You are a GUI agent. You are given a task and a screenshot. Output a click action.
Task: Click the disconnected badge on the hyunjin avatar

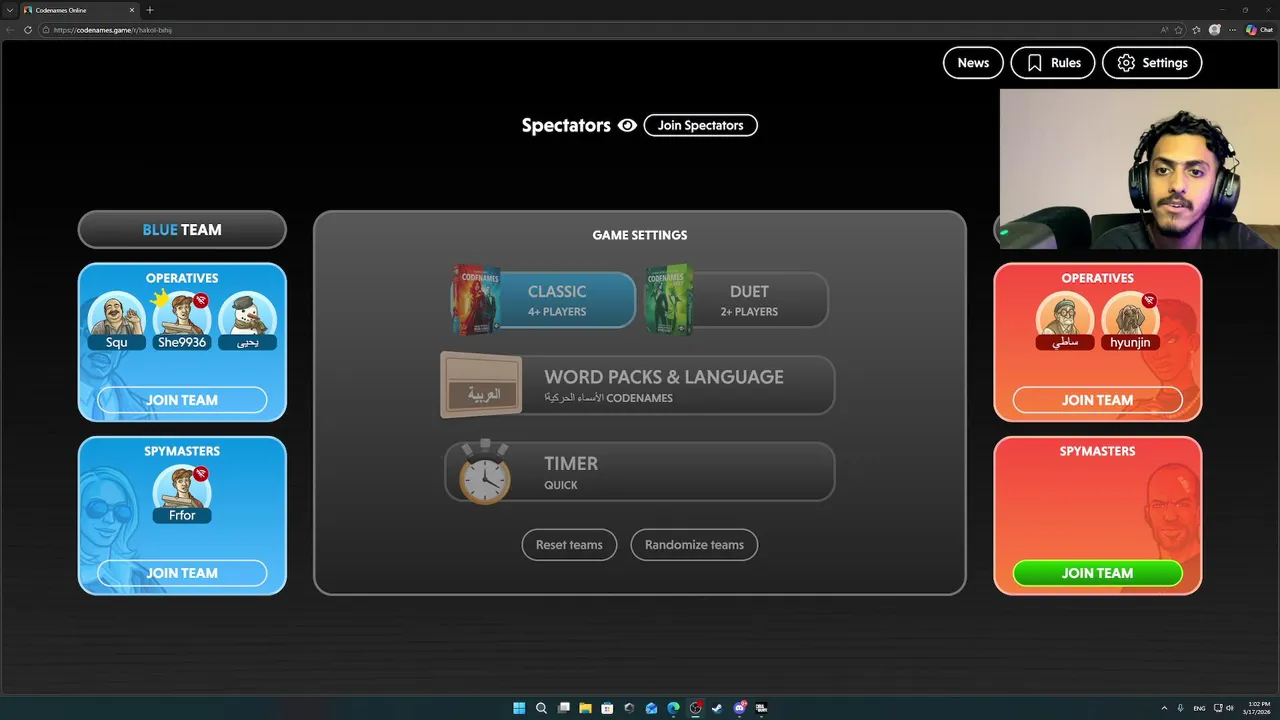(x=1149, y=300)
